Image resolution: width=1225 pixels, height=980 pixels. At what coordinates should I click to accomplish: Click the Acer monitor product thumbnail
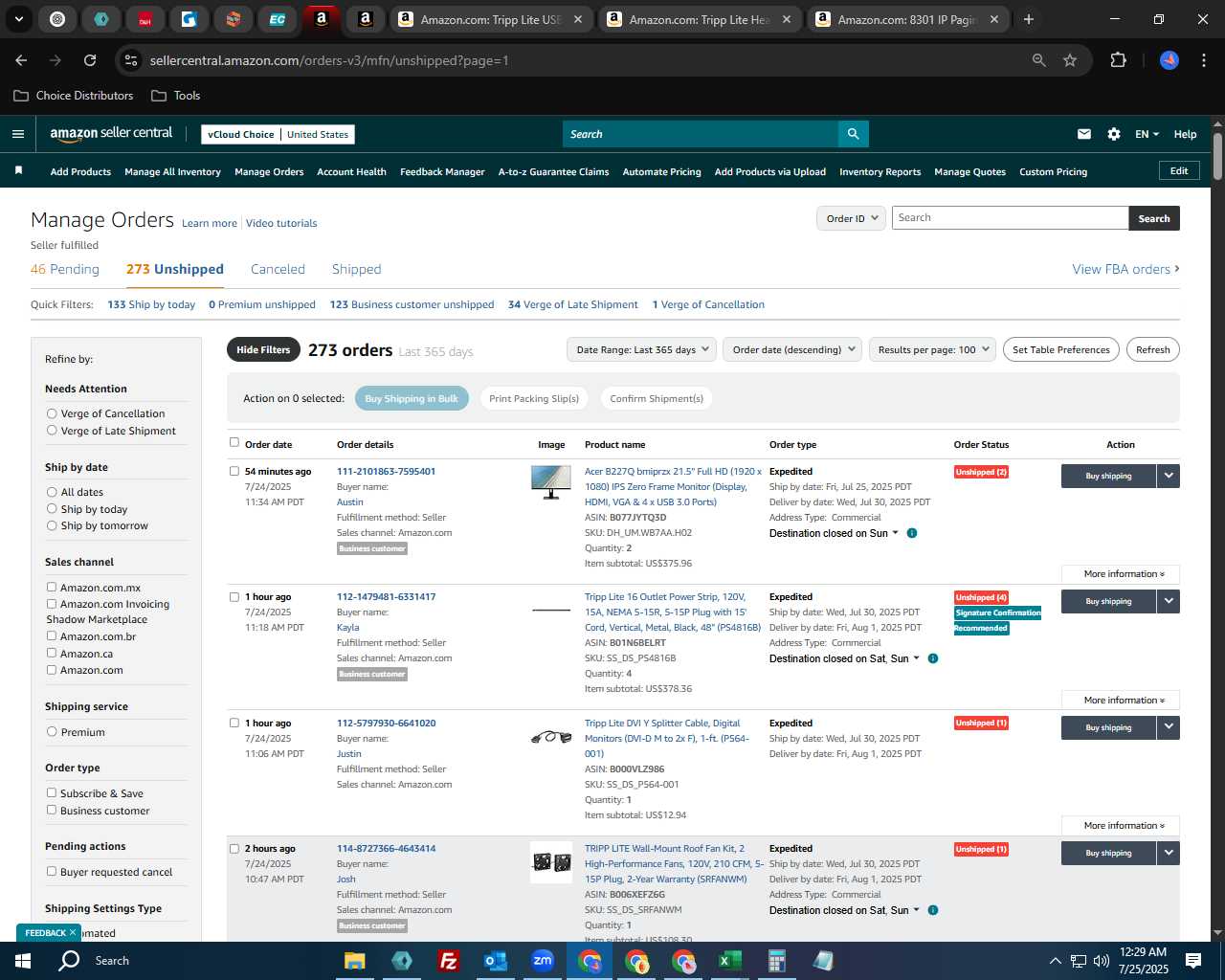[x=551, y=482]
